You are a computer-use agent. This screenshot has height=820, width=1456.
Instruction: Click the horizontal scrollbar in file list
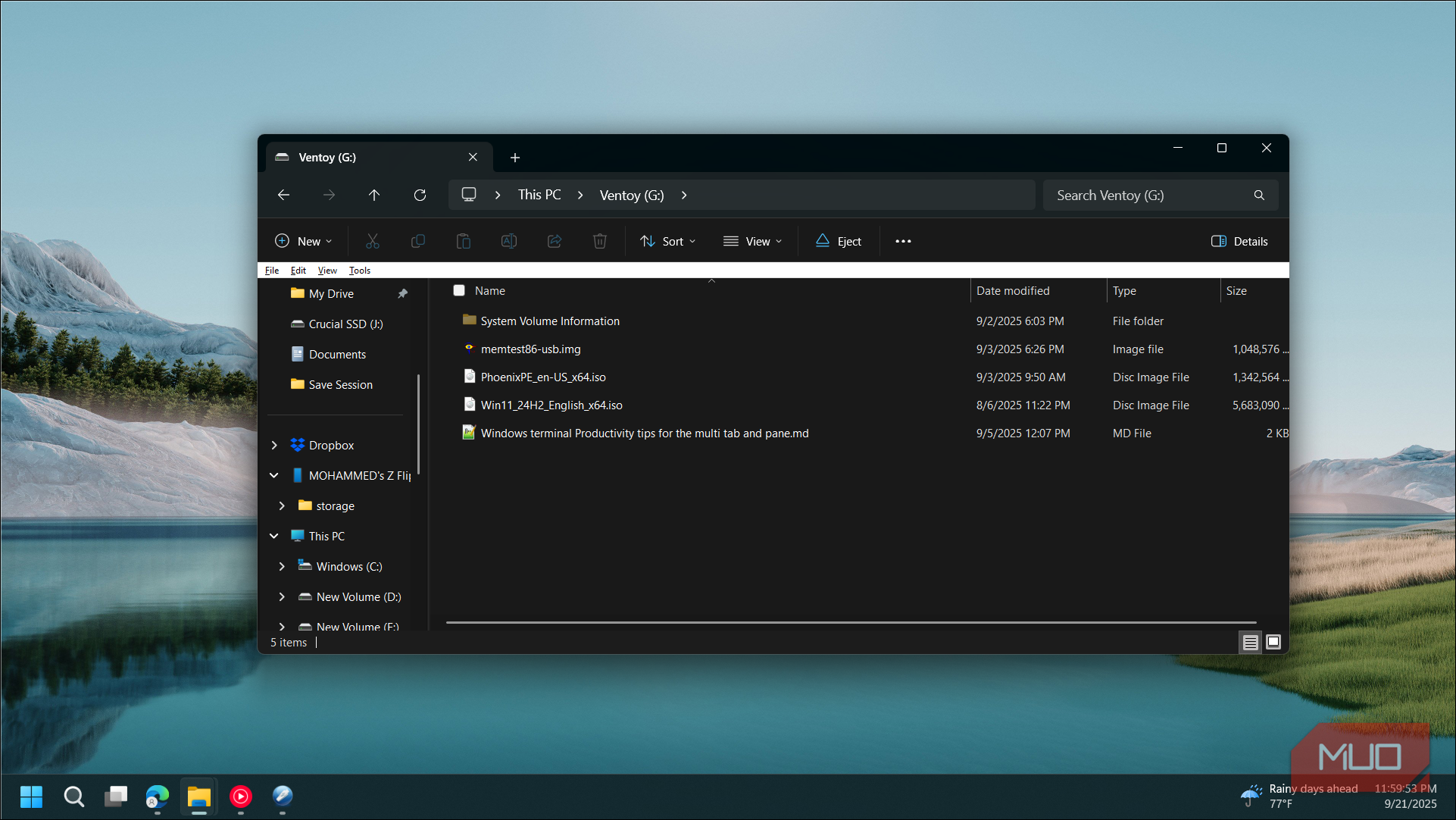(850, 623)
